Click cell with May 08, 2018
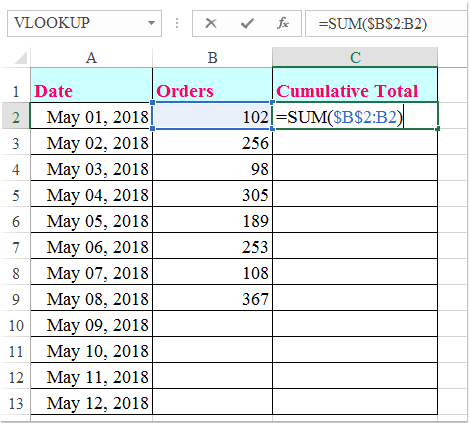Screen dimensions: 469x423 (91, 298)
